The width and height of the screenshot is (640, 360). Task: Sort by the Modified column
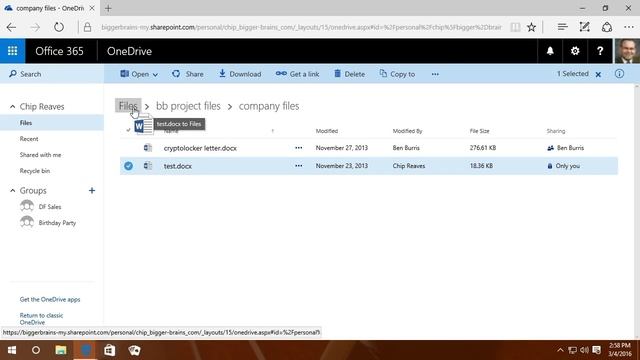click(327, 131)
